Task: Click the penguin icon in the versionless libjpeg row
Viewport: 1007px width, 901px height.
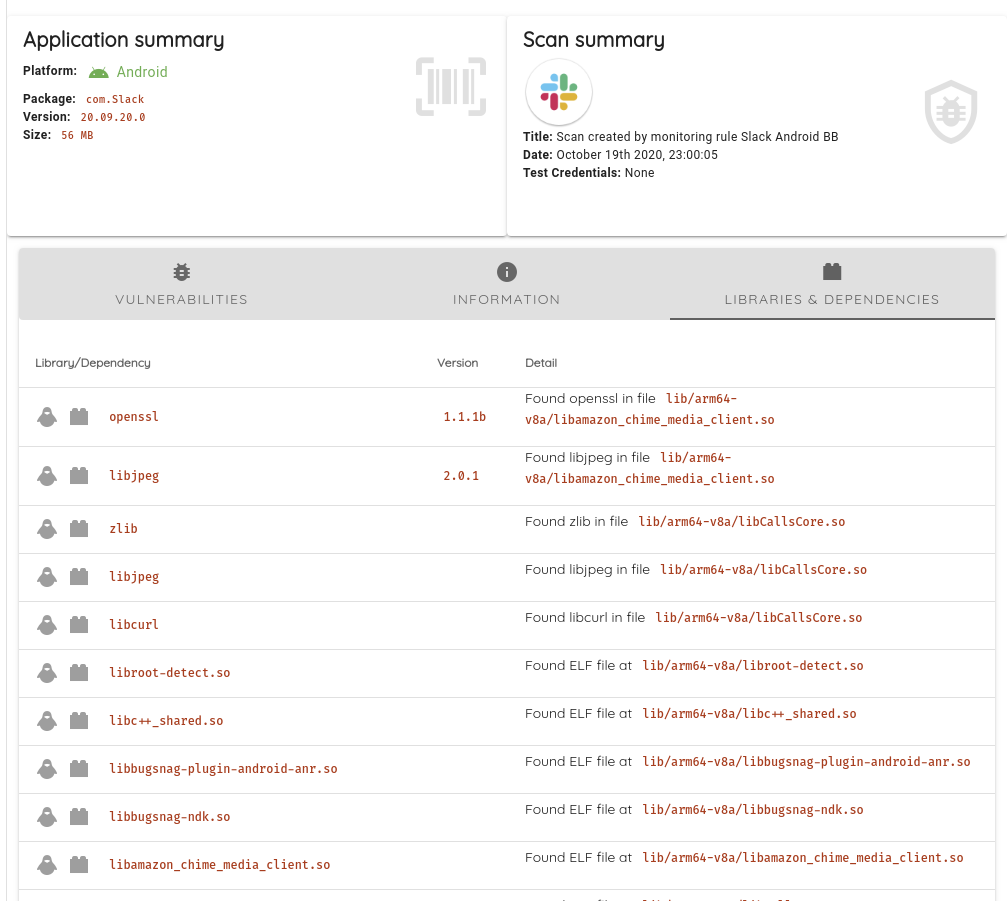Action: tap(47, 577)
